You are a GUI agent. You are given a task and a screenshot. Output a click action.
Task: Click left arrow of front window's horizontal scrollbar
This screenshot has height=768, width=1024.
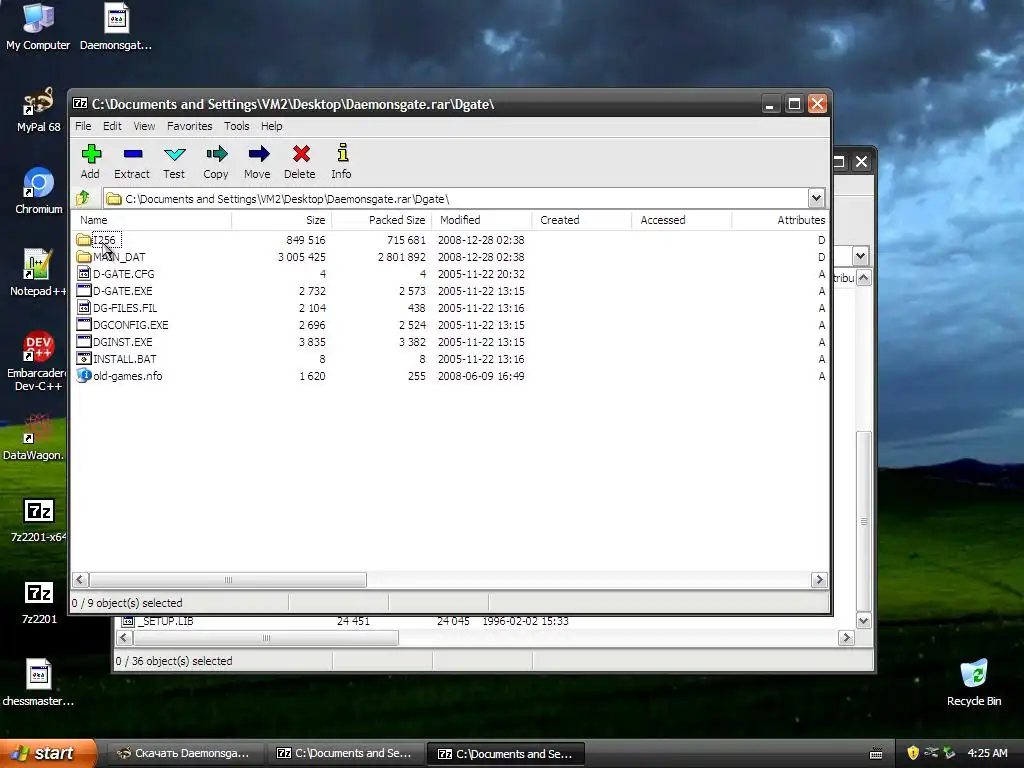tap(80, 580)
